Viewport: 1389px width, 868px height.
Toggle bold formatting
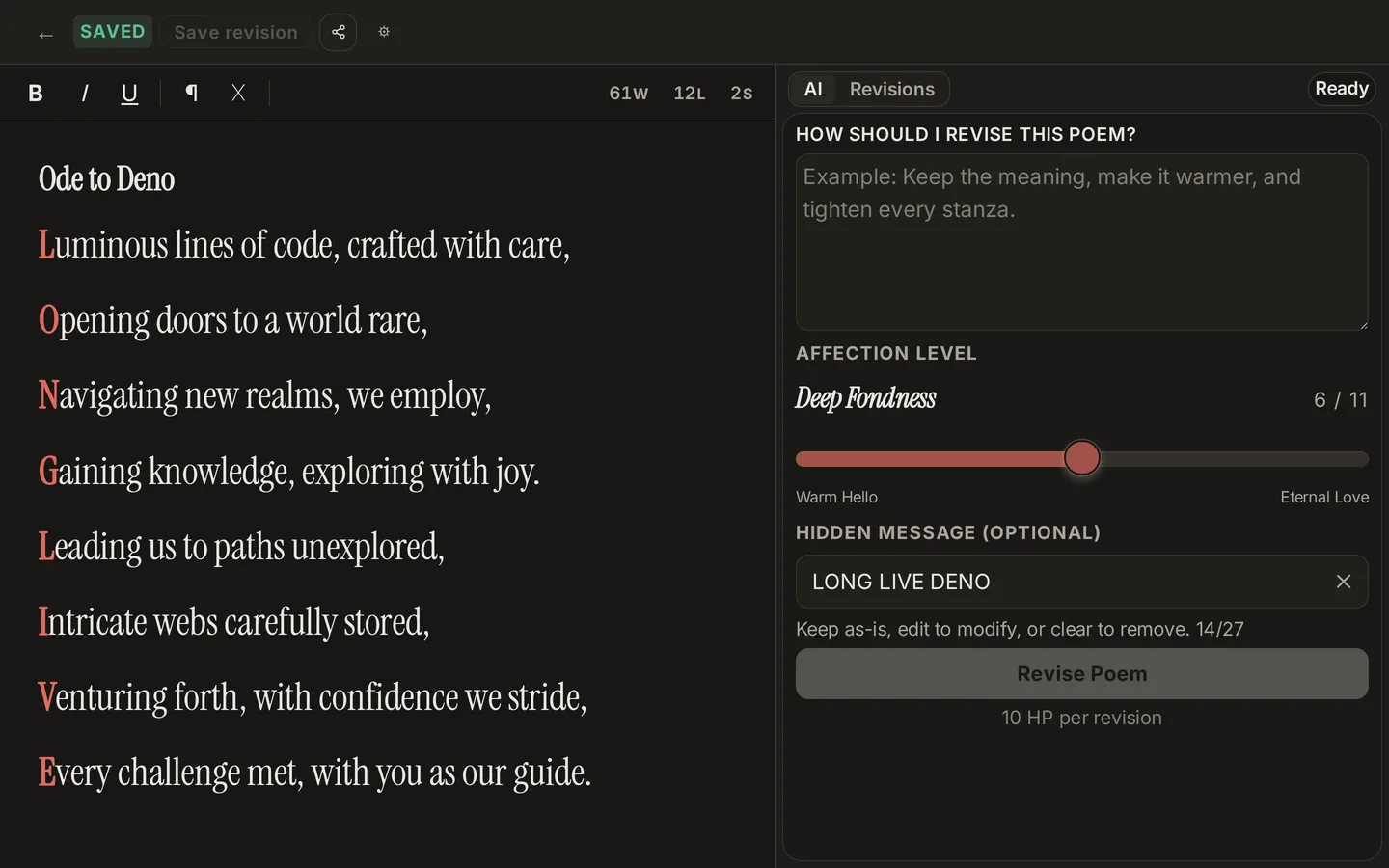tap(36, 93)
